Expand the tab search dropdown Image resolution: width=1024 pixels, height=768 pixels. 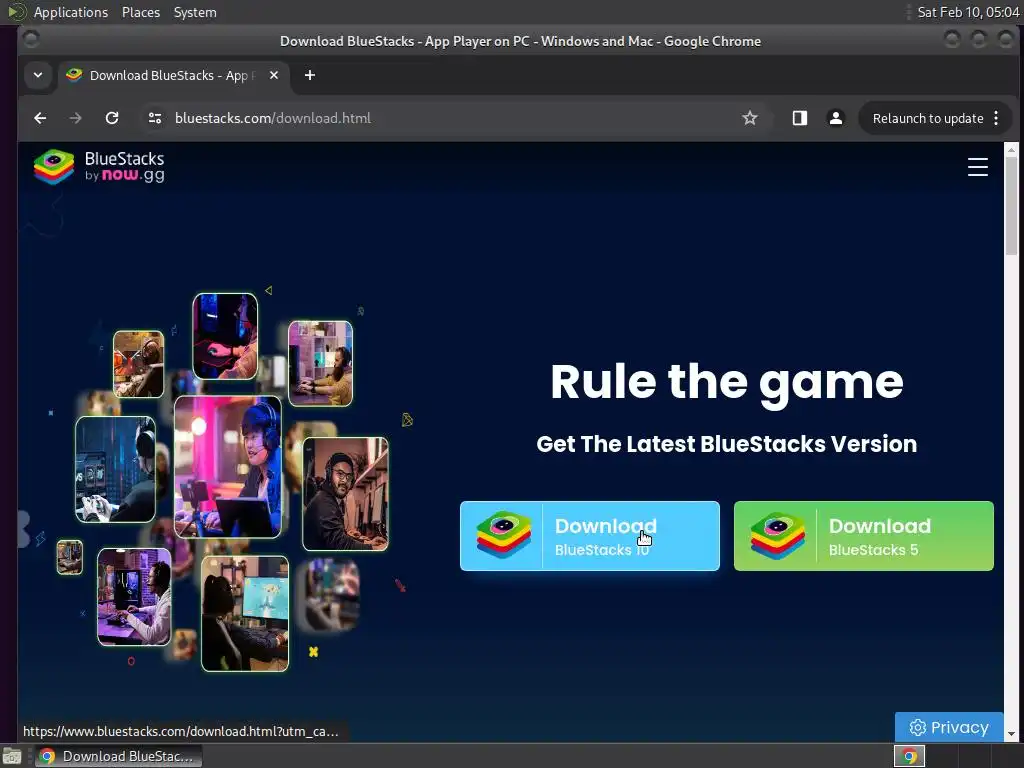pyautogui.click(x=38, y=75)
